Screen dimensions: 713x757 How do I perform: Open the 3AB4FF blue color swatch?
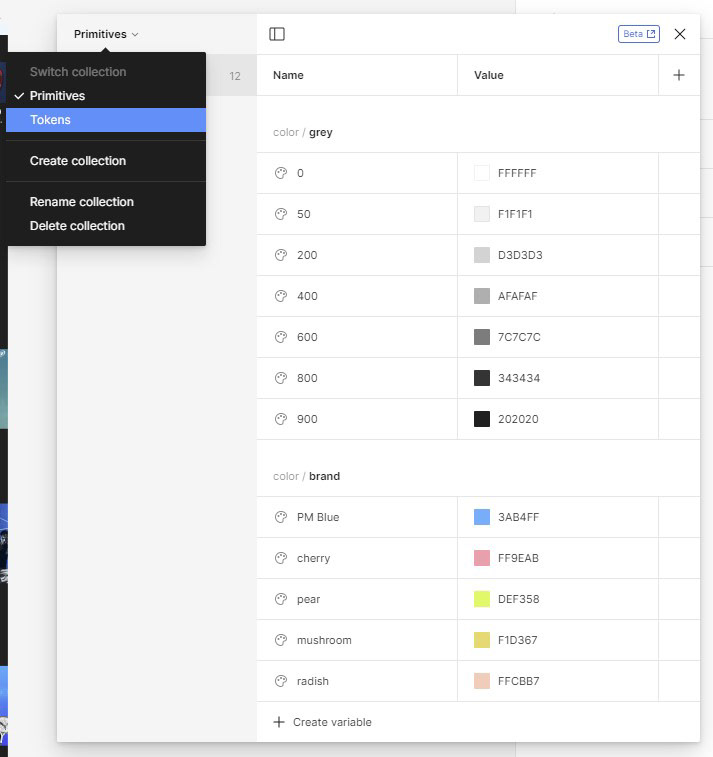[x=482, y=518]
